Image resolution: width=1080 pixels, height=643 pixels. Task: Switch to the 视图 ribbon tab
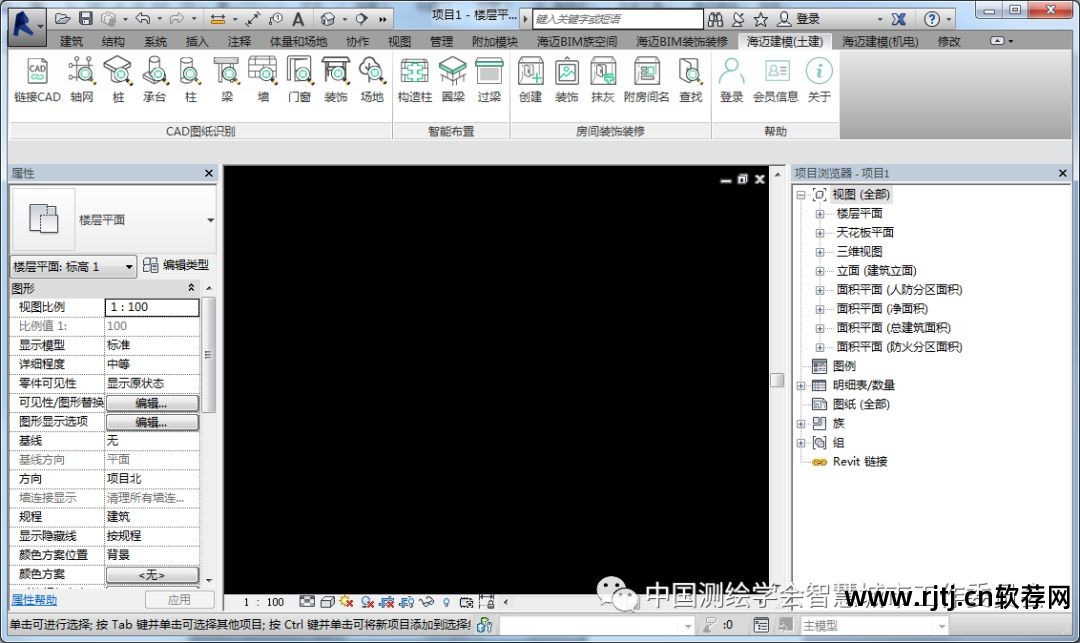(x=399, y=41)
